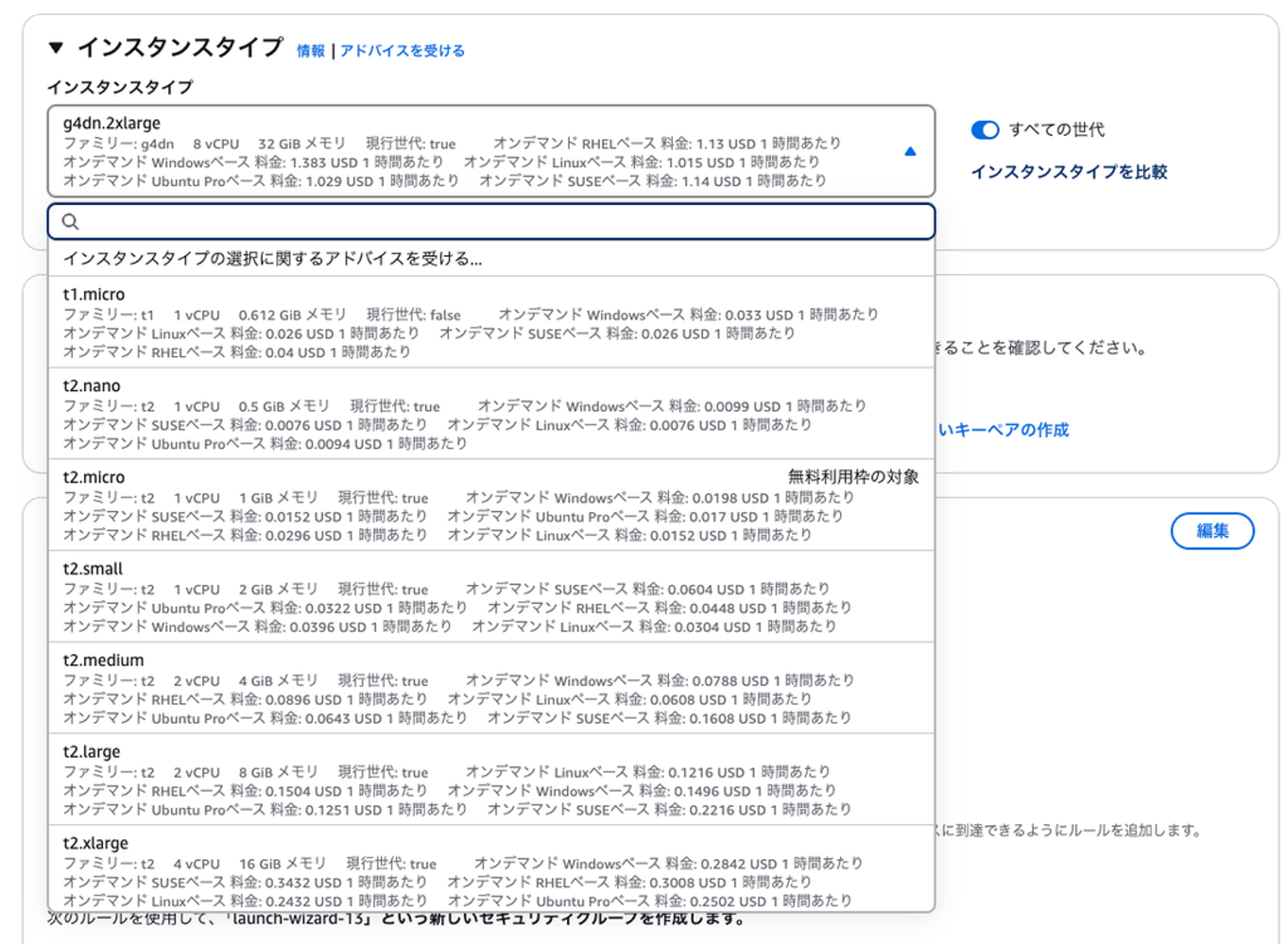
Task: Select the t2.large instance type
Action: (491, 778)
